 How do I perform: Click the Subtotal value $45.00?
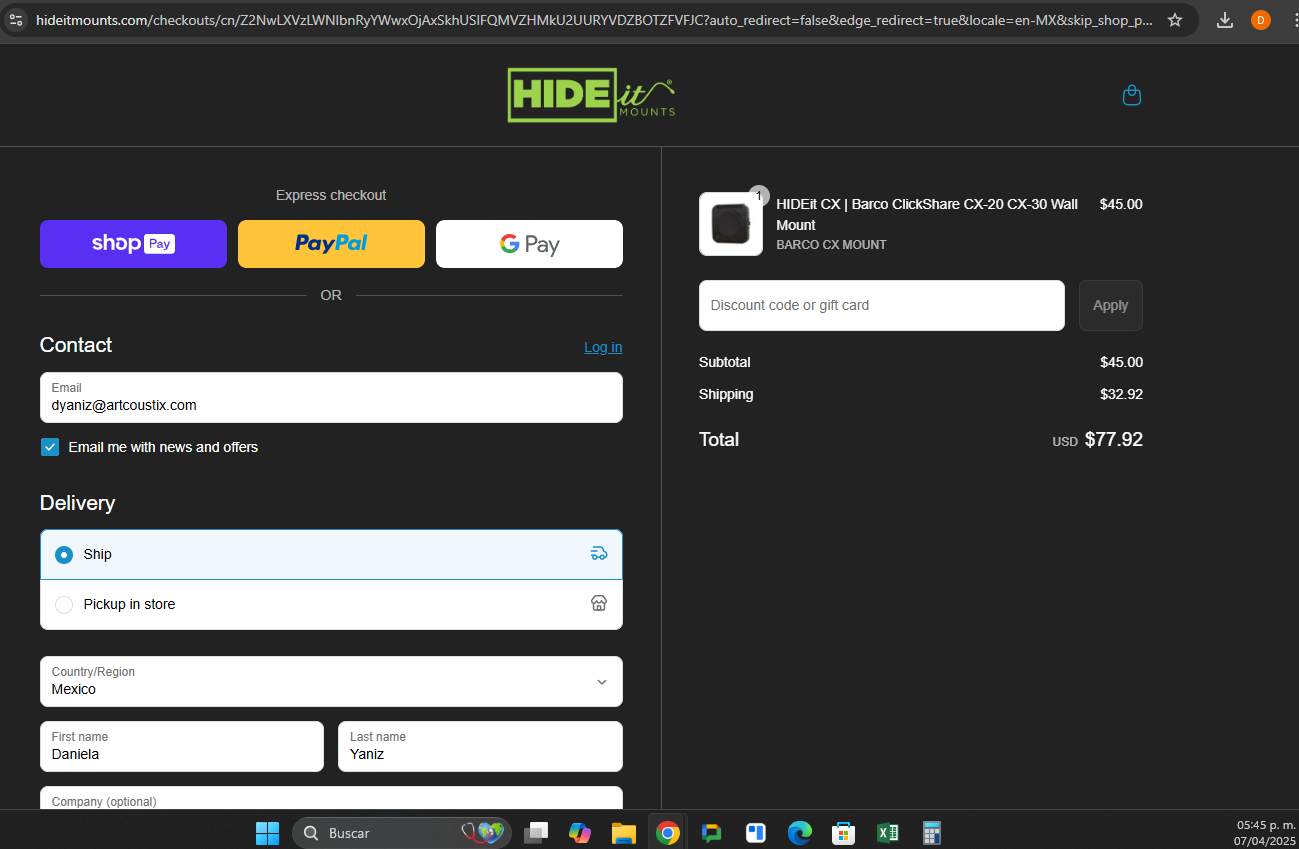1121,362
